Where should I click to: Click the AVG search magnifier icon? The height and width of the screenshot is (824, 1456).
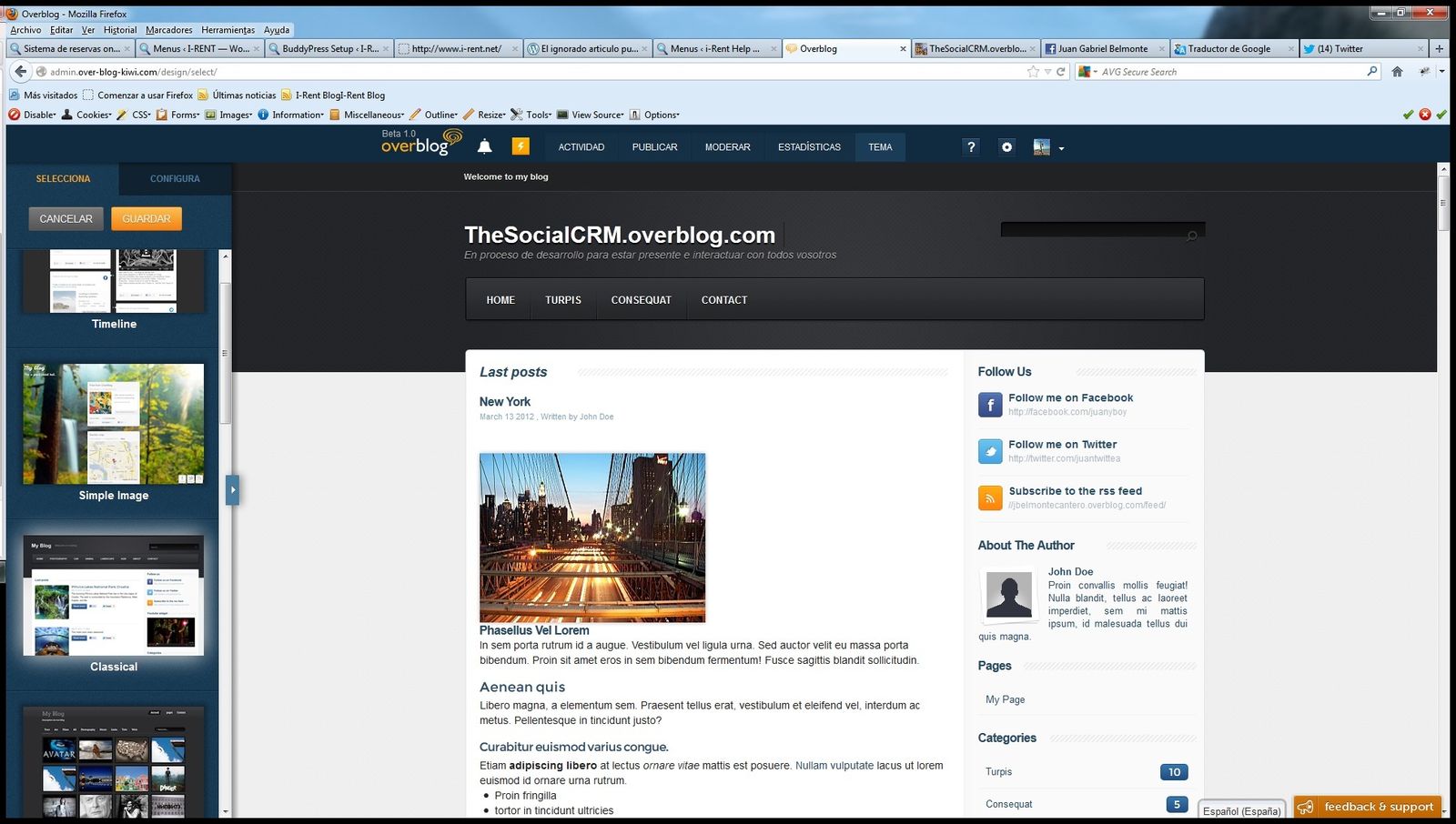[1372, 71]
